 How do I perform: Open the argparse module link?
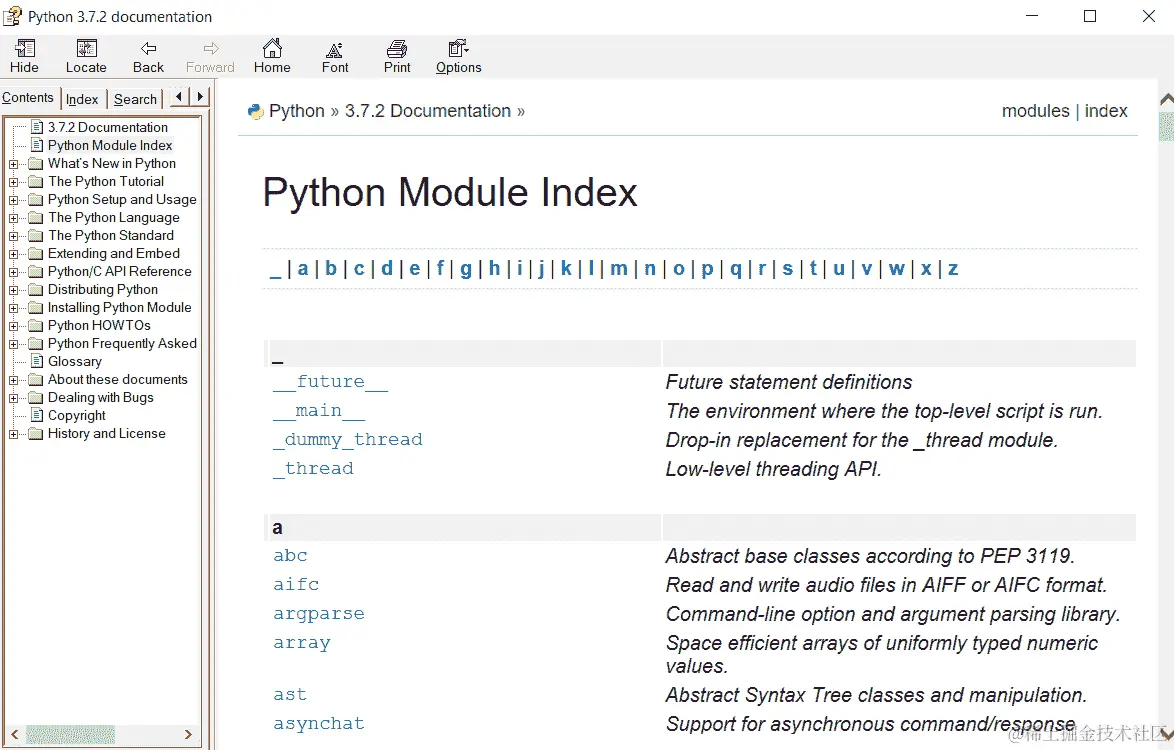tap(318, 614)
